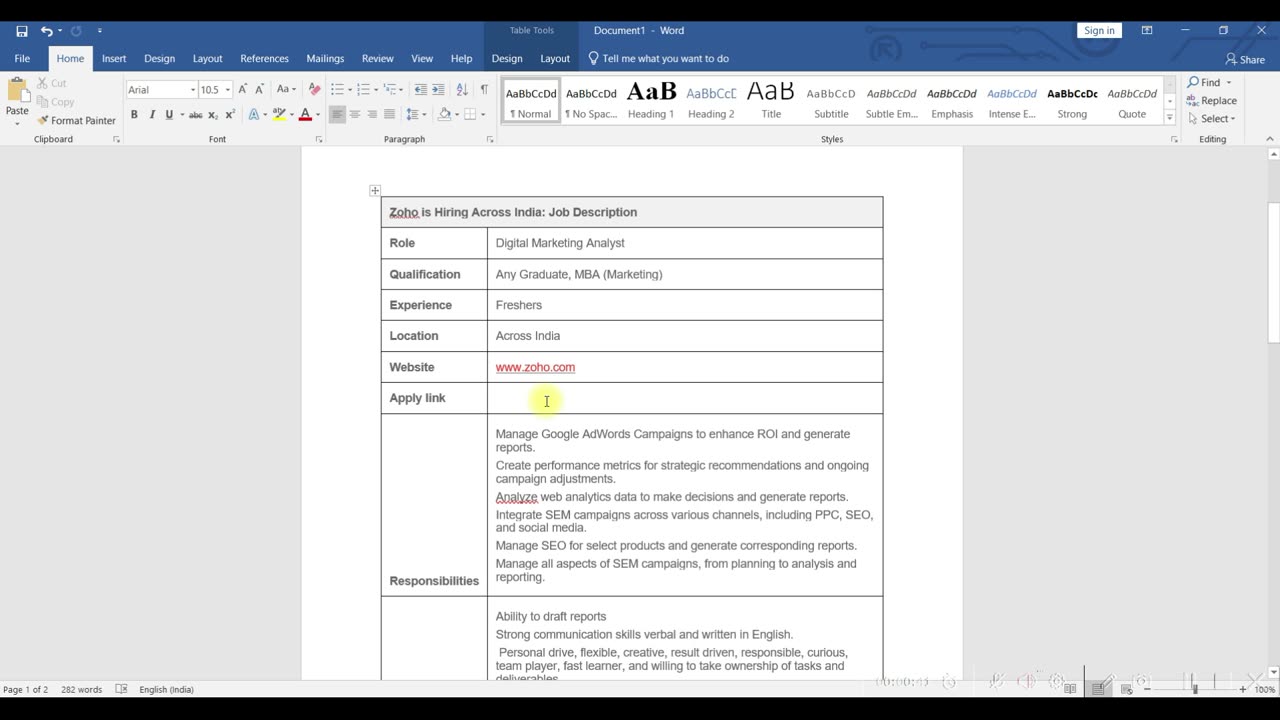The width and height of the screenshot is (1280, 720).
Task: Open the Paragraph dialog launcher
Action: tap(490, 140)
